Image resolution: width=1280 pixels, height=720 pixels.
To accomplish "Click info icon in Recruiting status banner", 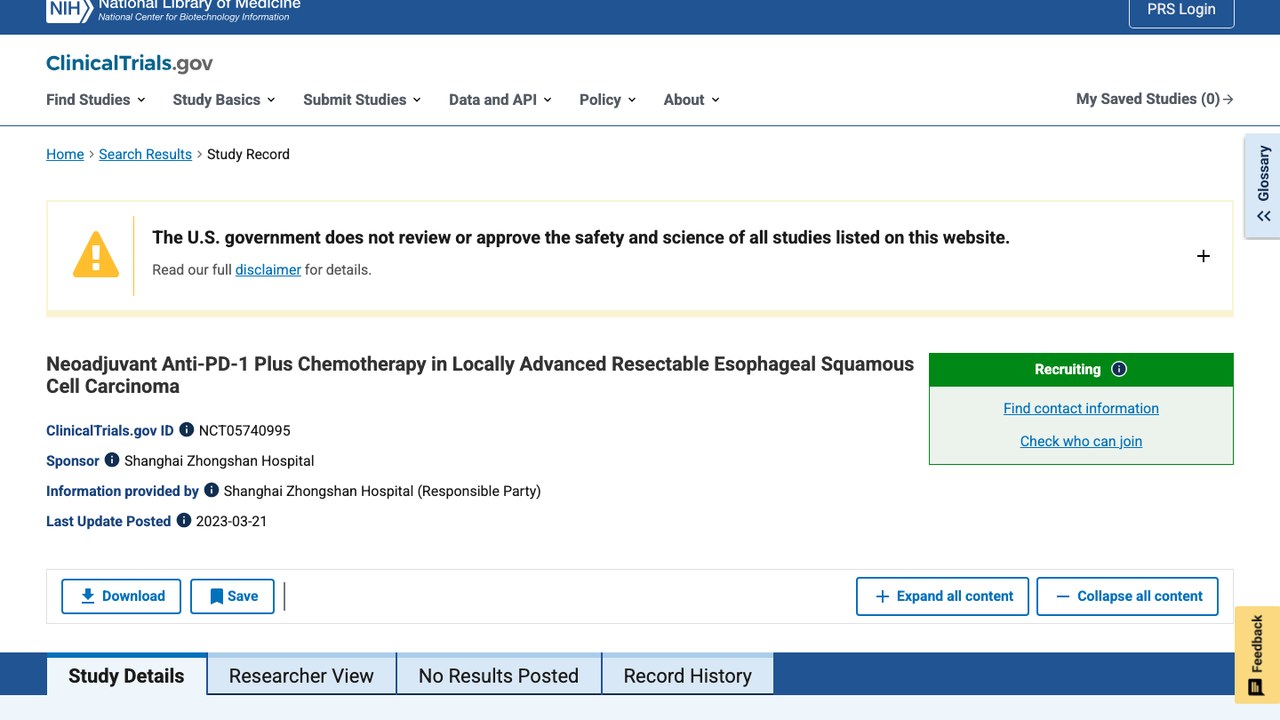I will pyautogui.click(x=1119, y=369).
